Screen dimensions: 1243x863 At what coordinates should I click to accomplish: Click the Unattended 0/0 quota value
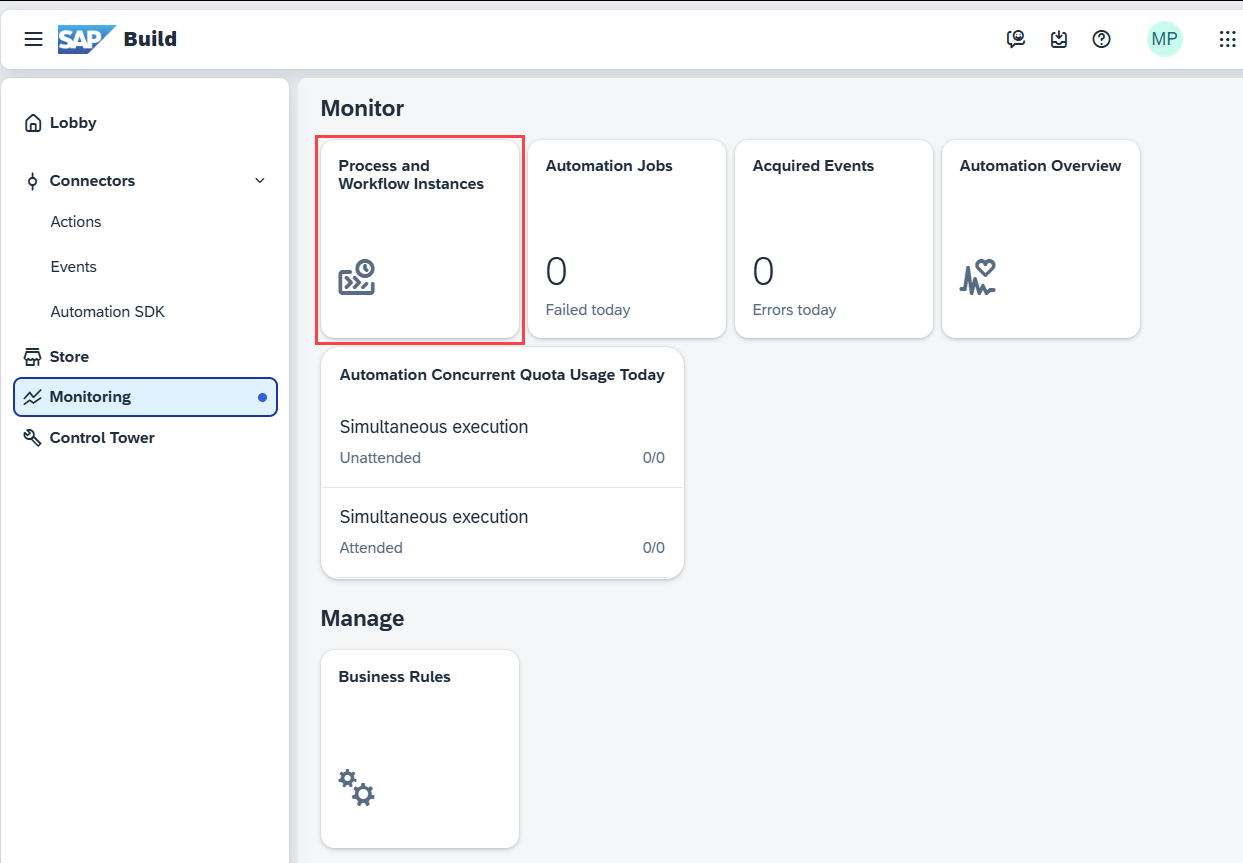pyautogui.click(x=654, y=458)
